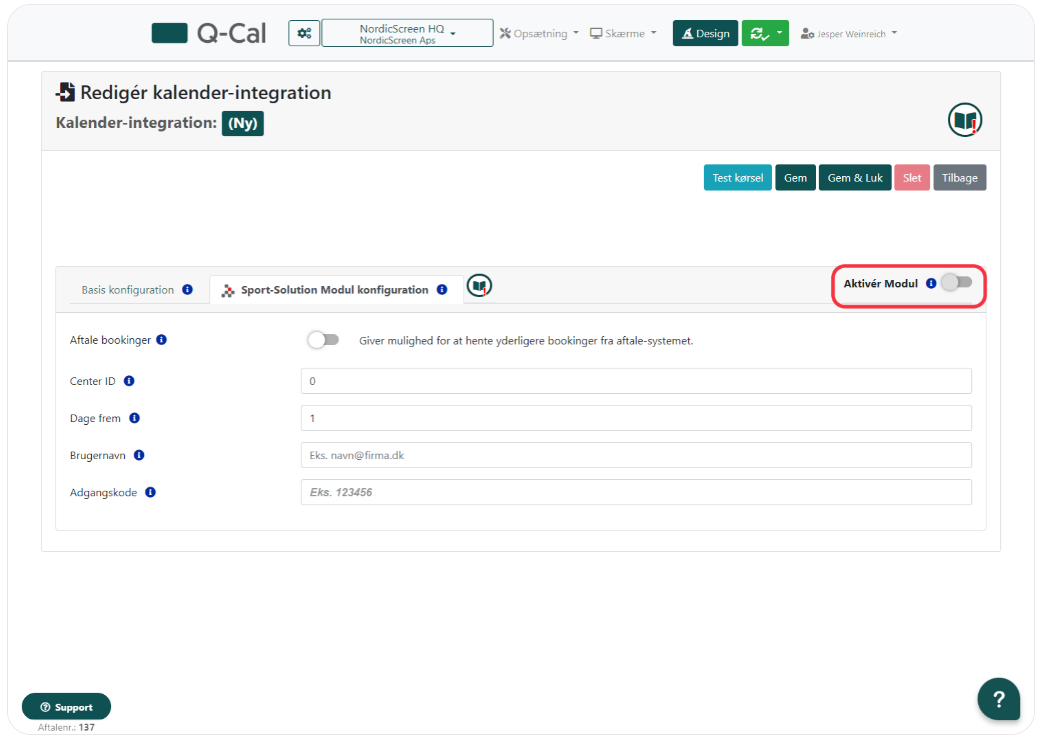Screen dimensions: 1038x741
Task: Click info icon beside Adgangskode
Action: coord(150,492)
